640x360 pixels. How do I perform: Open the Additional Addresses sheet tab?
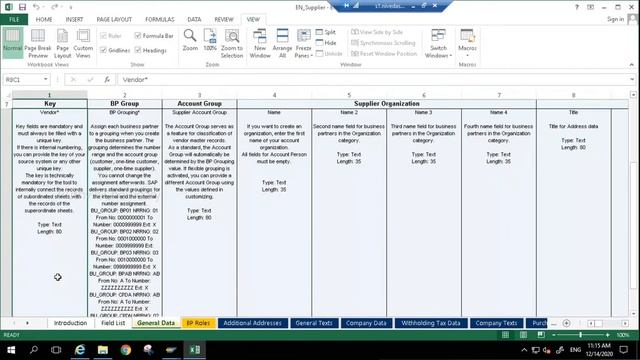click(x=253, y=323)
